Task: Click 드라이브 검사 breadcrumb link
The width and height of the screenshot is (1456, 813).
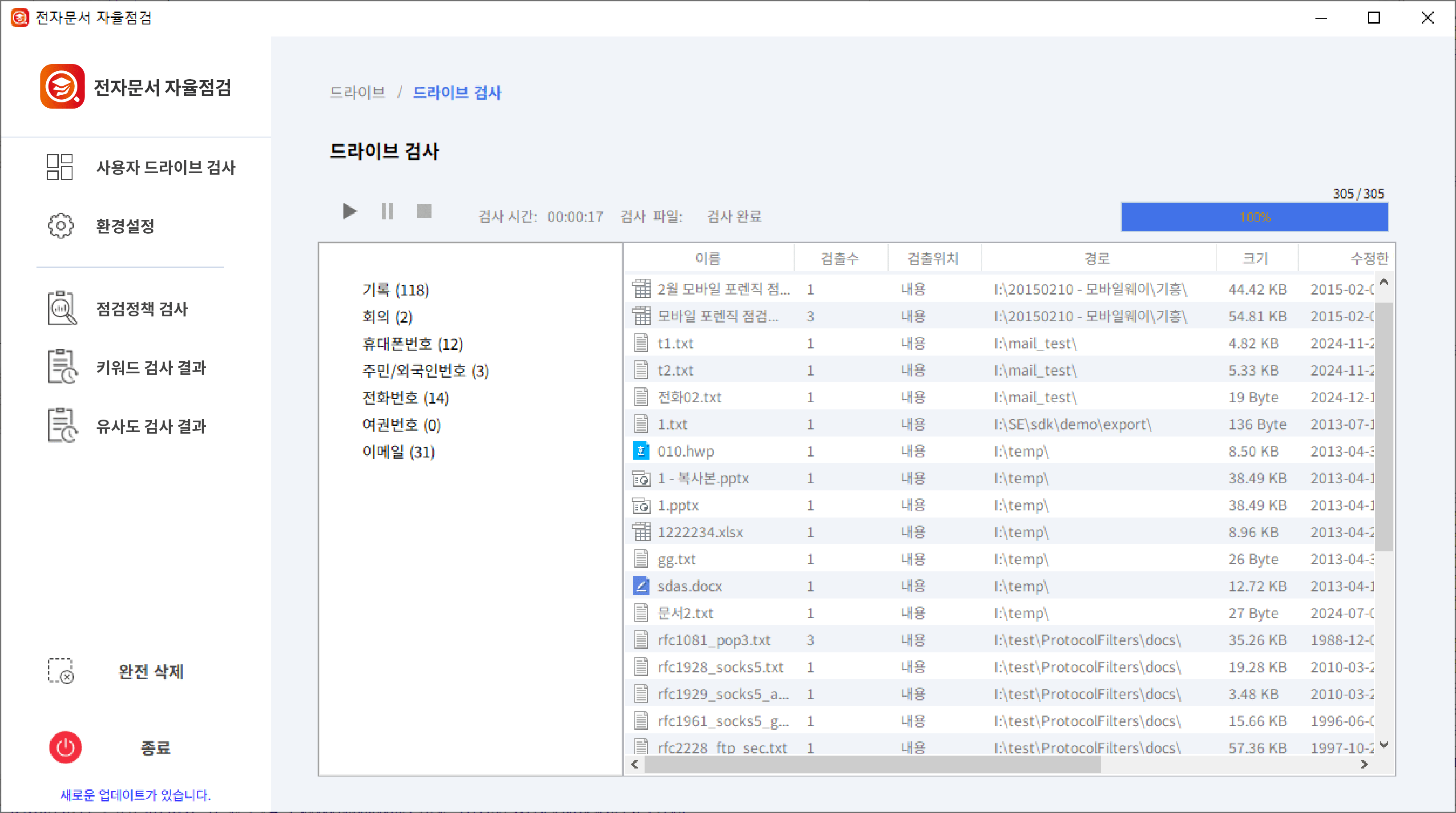Action: tap(457, 92)
